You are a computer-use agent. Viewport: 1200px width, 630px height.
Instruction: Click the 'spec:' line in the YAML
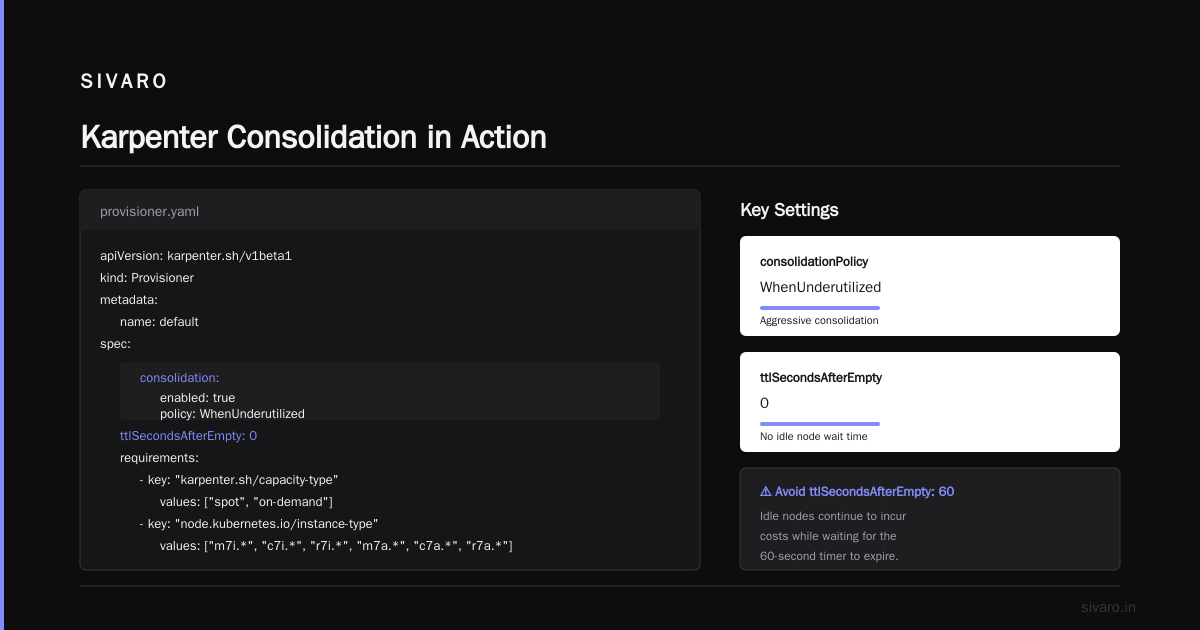coord(115,344)
